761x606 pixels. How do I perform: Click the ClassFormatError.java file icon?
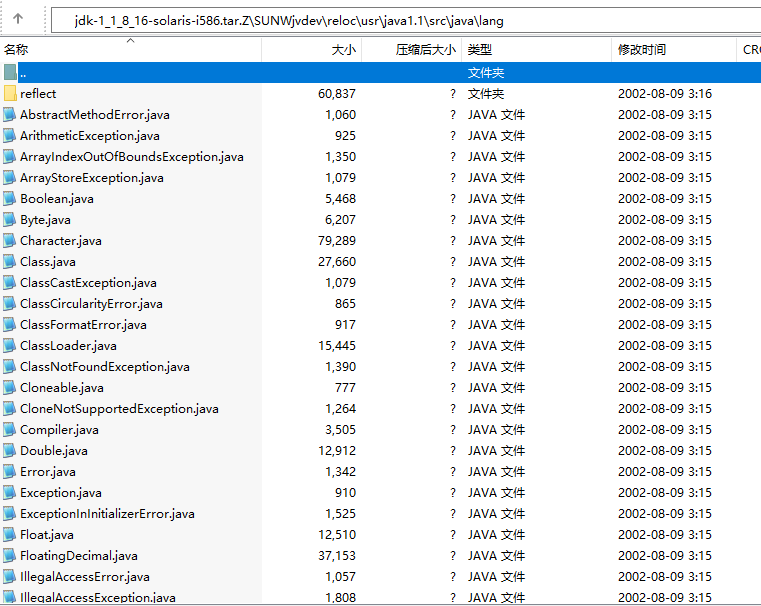point(10,325)
